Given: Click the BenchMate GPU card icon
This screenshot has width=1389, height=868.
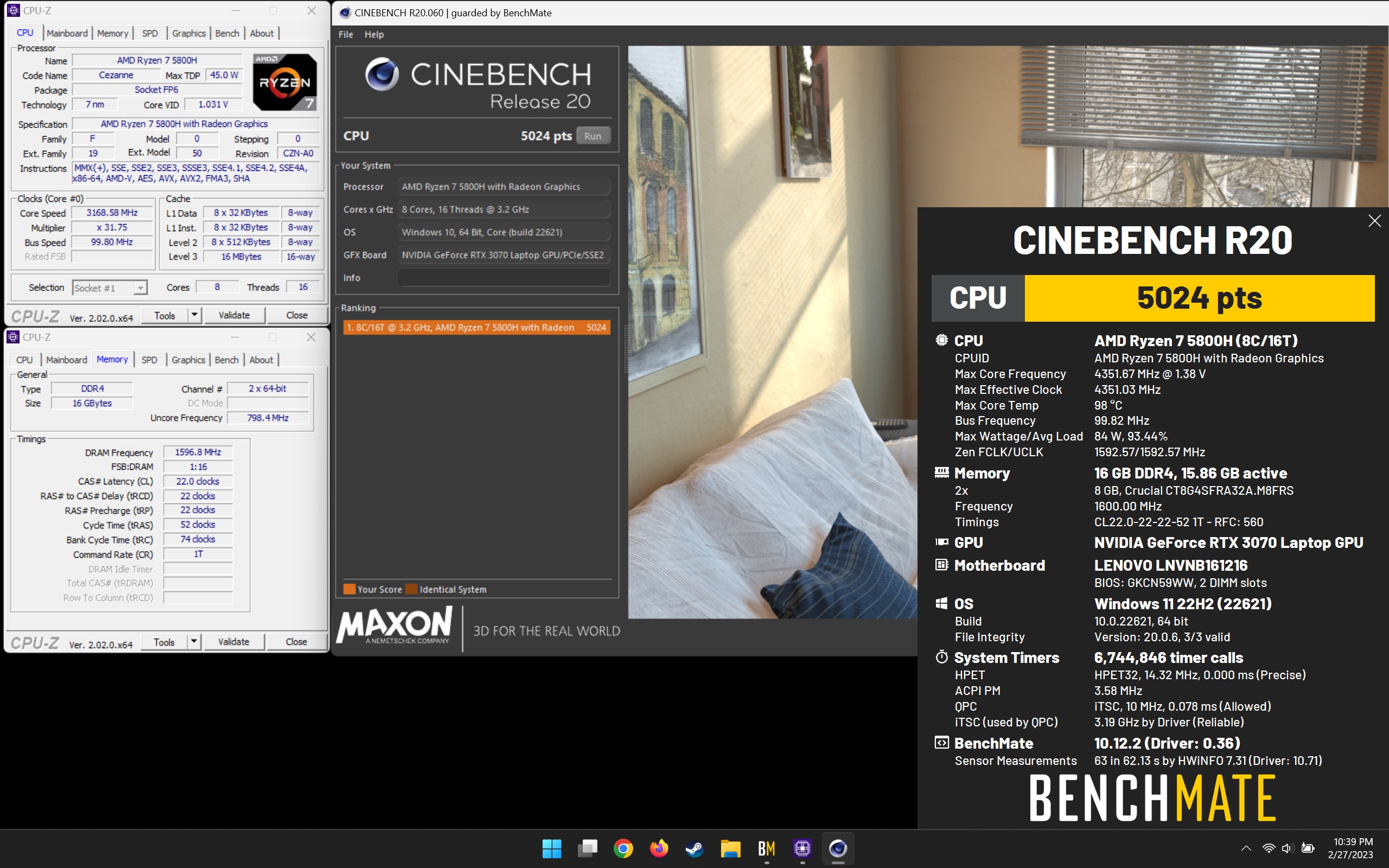Looking at the screenshot, I should click(x=941, y=542).
